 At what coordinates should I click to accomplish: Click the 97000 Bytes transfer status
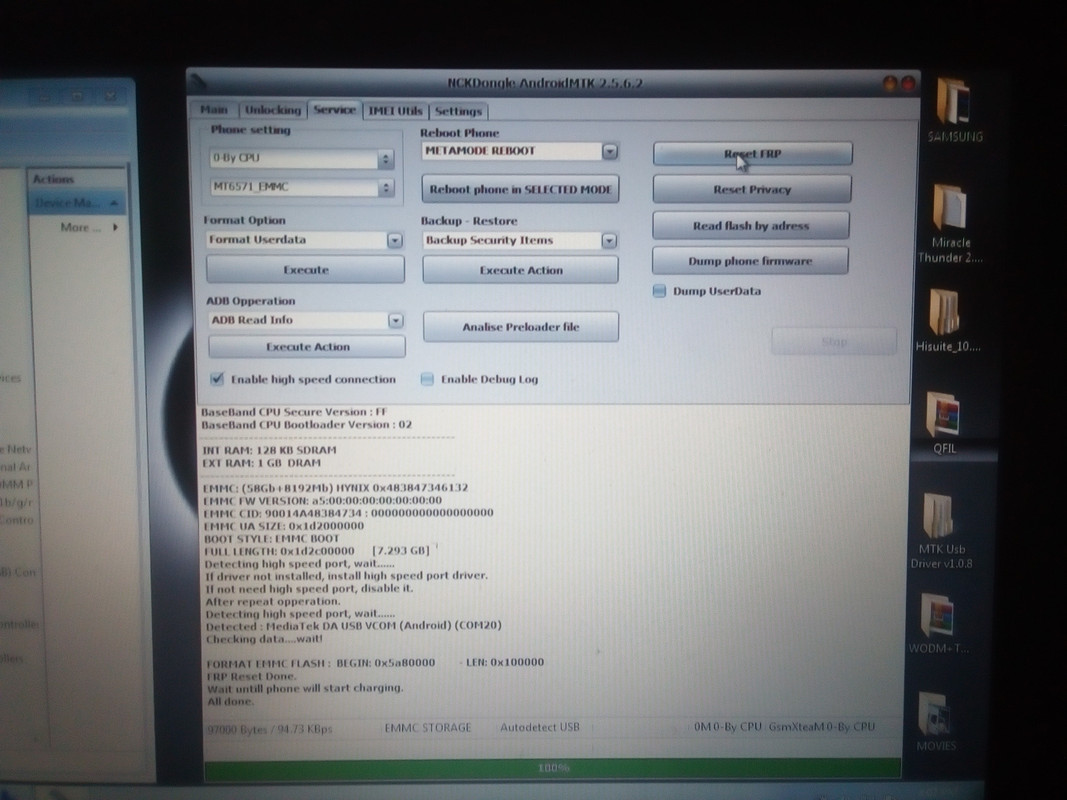pos(269,729)
